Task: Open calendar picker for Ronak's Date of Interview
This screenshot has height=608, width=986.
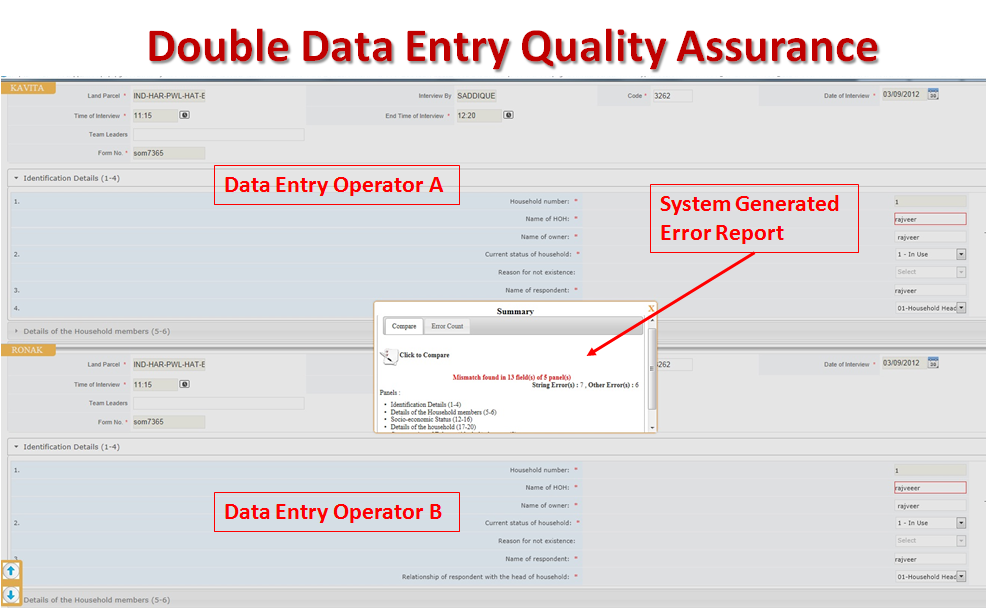Action: click(x=933, y=364)
